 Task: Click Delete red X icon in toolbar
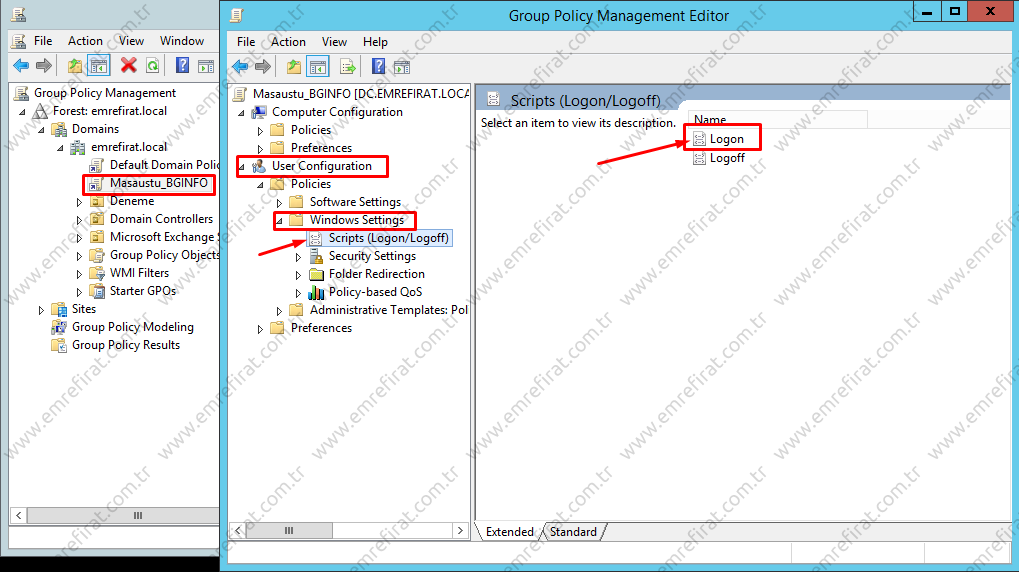pyautogui.click(x=128, y=66)
